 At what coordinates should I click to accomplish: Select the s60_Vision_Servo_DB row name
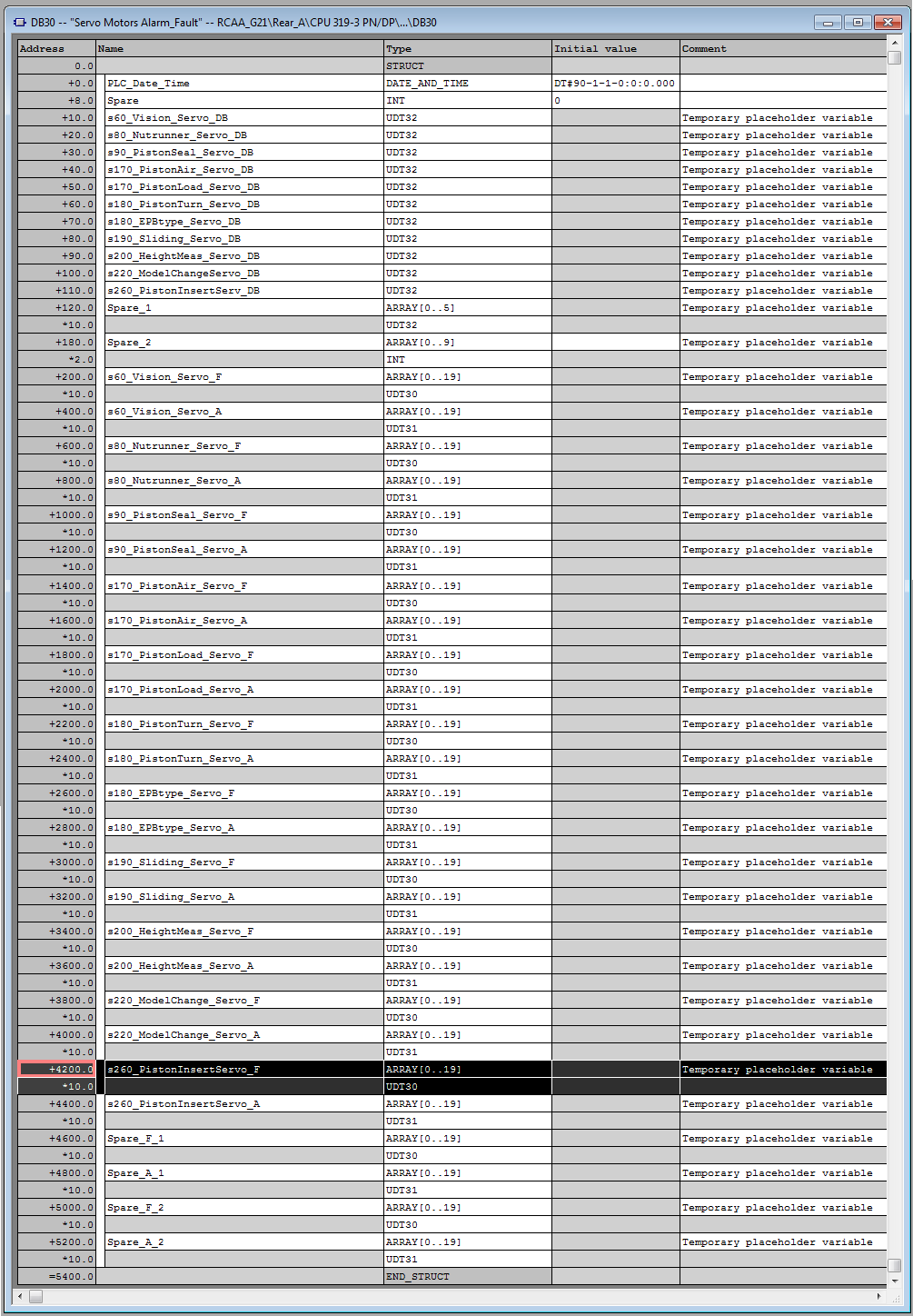tap(244, 118)
